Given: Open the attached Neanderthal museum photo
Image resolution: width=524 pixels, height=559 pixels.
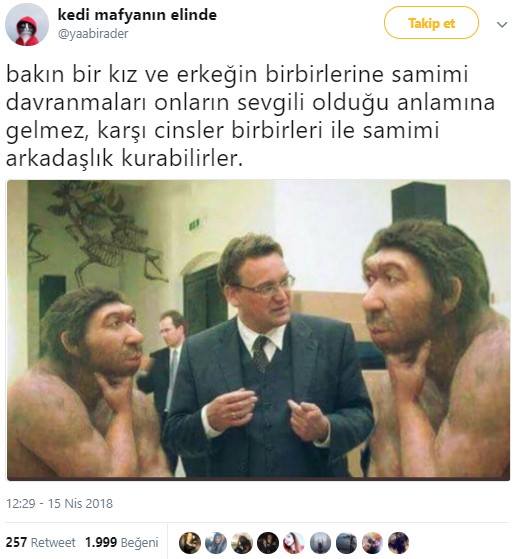Looking at the screenshot, I should coord(258,330).
